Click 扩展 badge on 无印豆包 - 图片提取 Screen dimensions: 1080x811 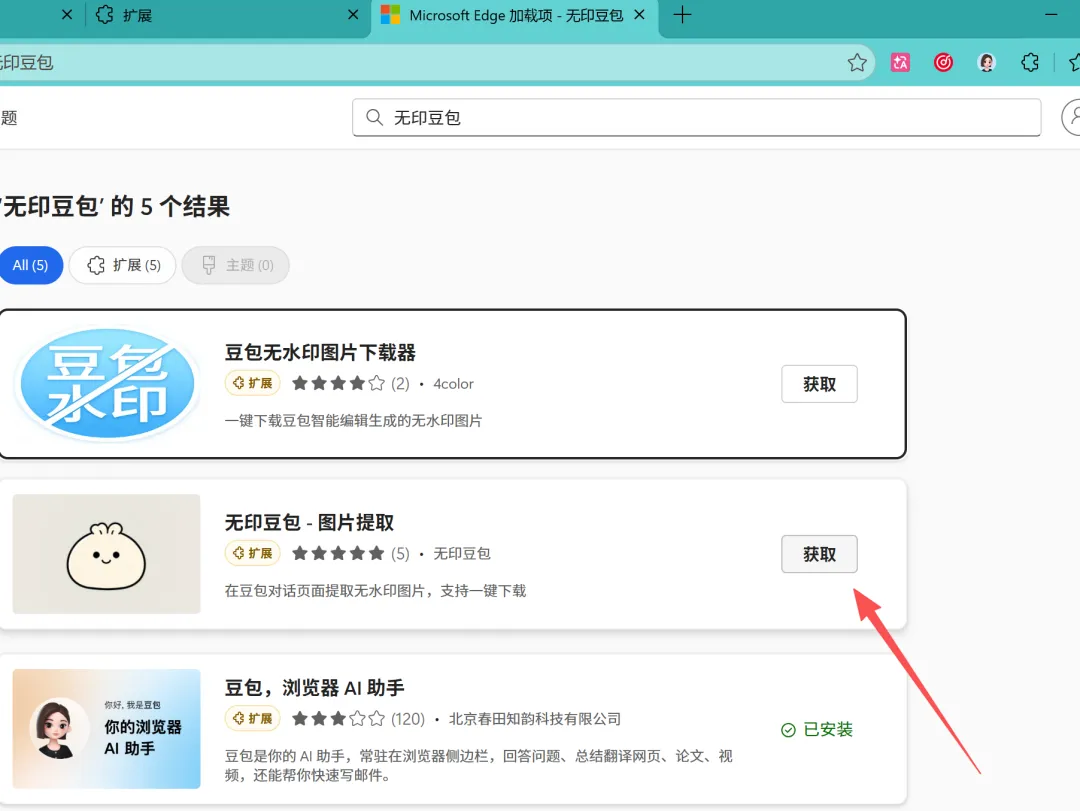click(x=252, y=553)
